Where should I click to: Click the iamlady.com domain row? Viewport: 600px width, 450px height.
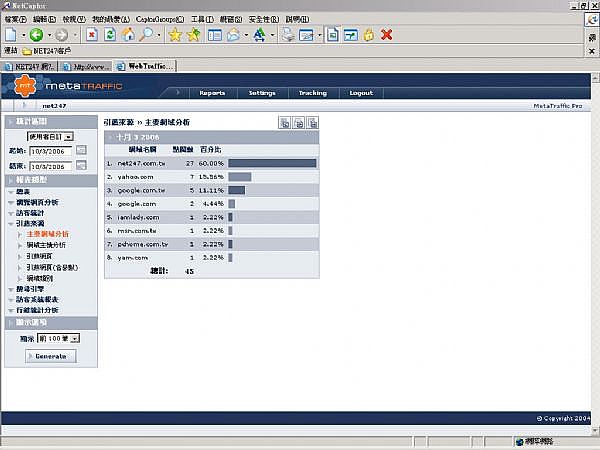tap(212, 217)
